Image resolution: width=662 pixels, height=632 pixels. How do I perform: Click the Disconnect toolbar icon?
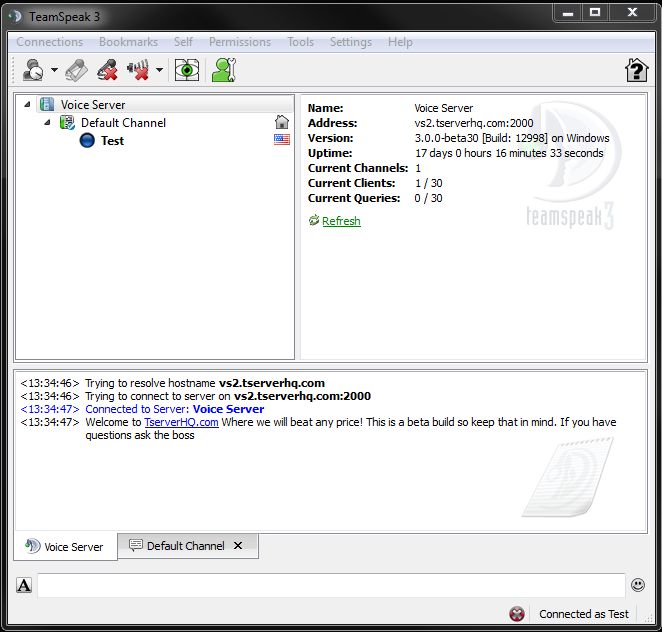coord(77,70)
